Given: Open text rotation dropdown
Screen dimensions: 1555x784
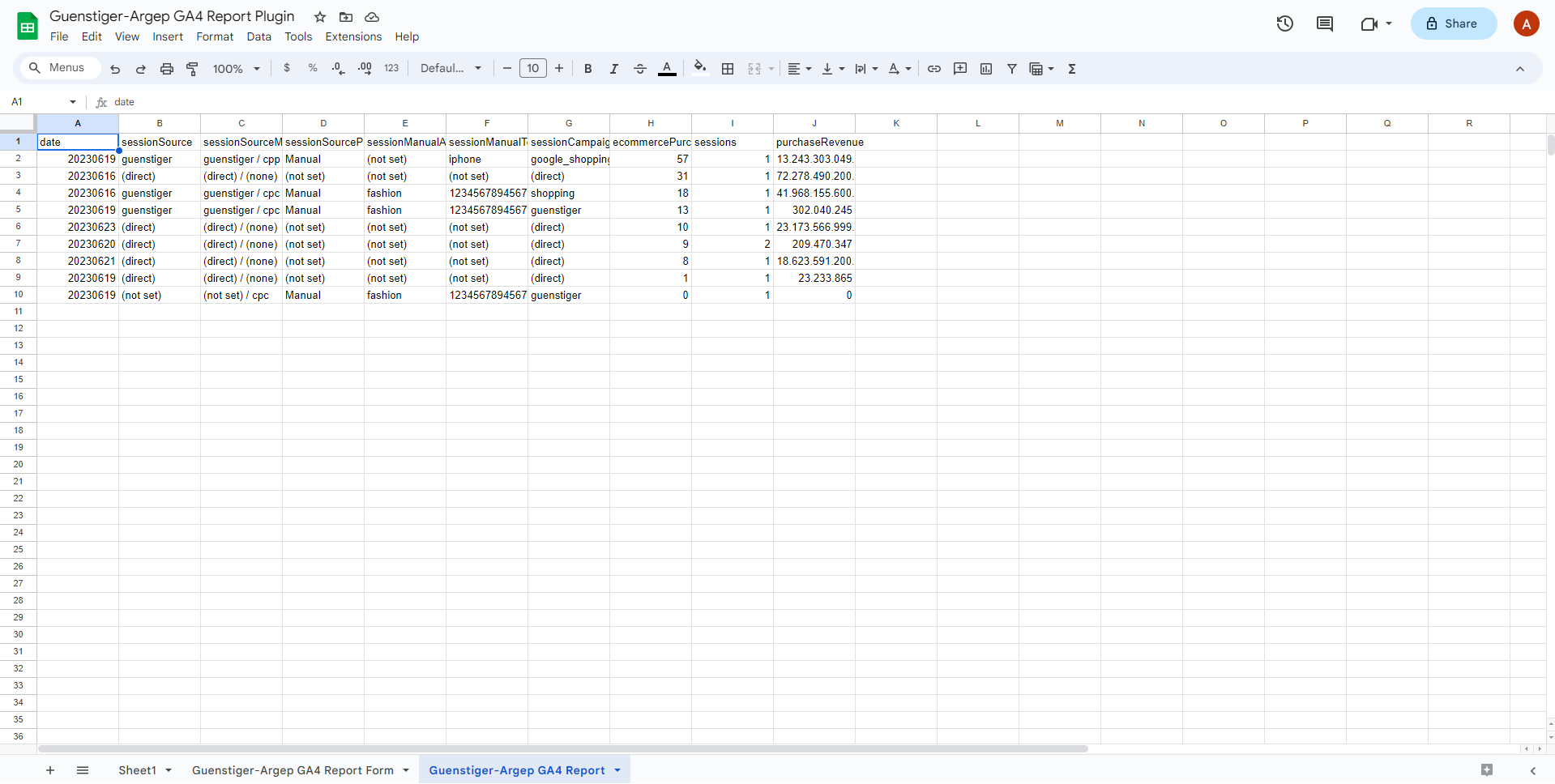Looking at the screenshot, I should point(899,69).
